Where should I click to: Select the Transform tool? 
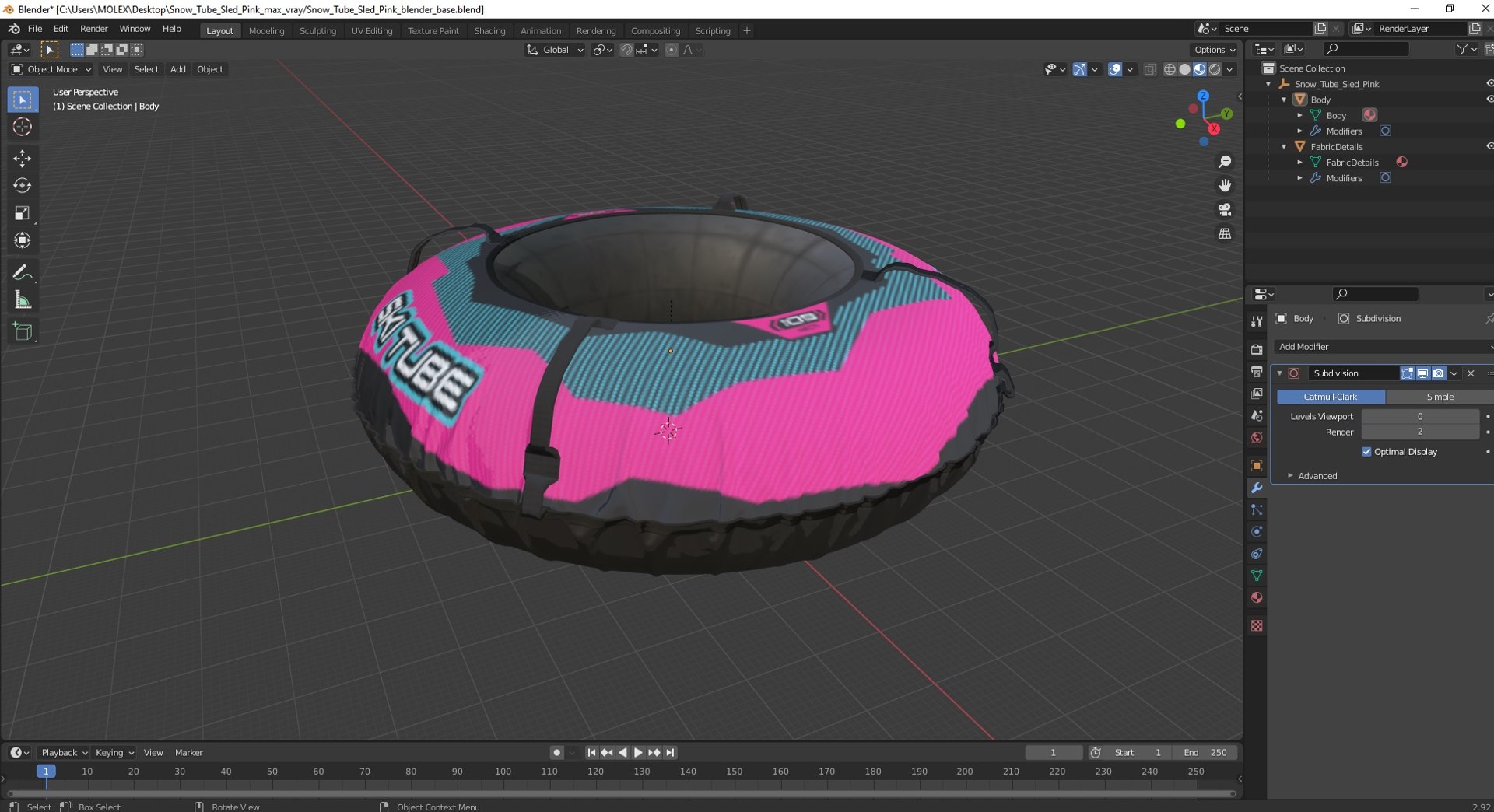[23, 240]
